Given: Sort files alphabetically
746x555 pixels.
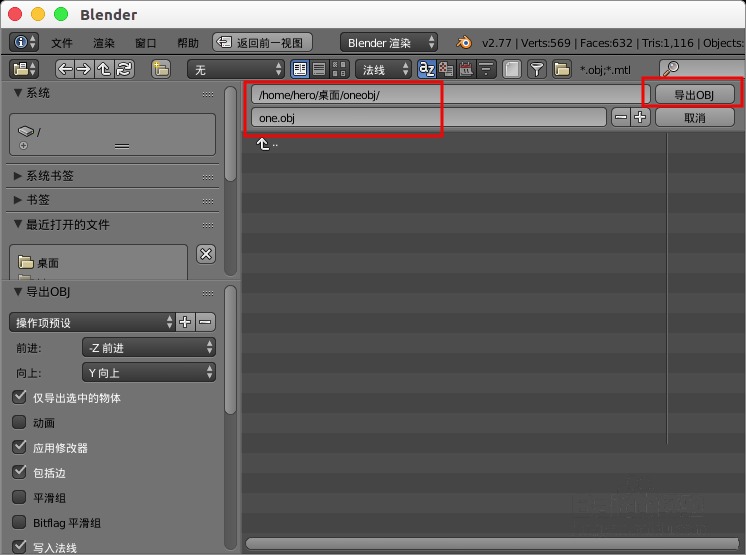Looking at the screenshot, I should 426,69.
